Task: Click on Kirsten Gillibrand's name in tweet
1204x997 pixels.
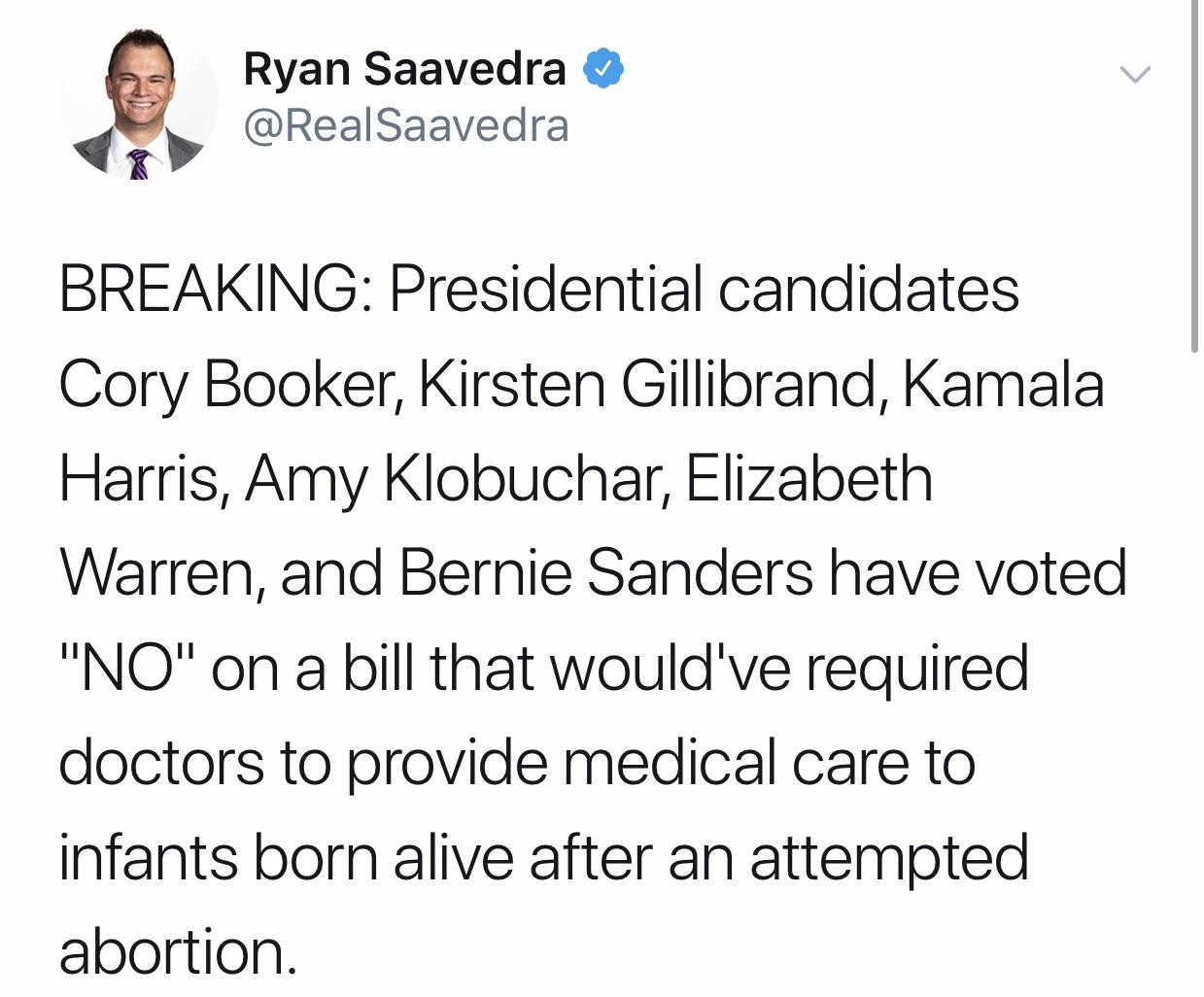Action: pyautogui.click(x=649, y=384)
